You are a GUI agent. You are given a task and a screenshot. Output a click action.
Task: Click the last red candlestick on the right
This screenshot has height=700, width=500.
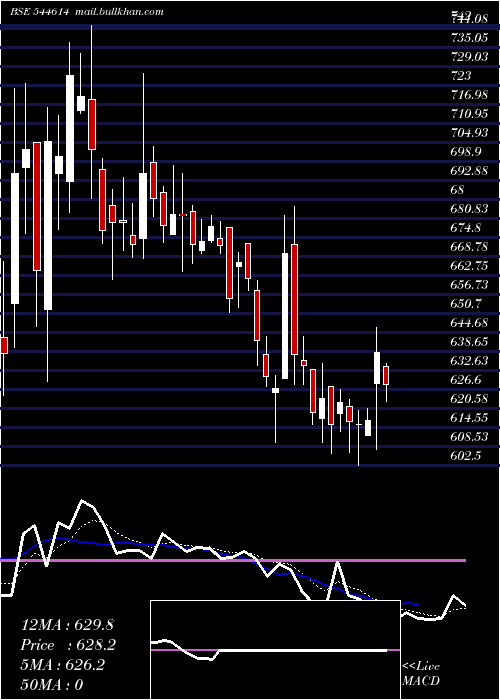coord(386,375)
